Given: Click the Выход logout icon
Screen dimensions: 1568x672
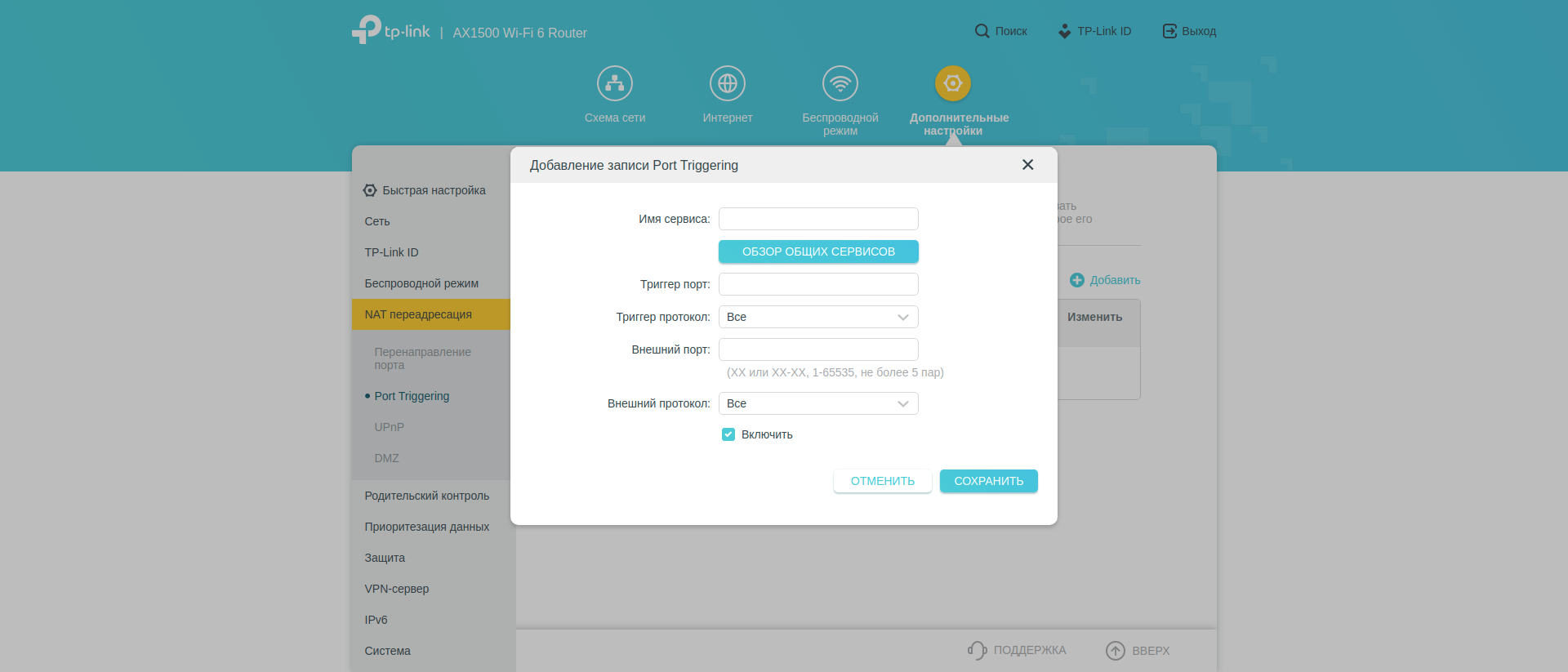Looking at the screenshot, I should click(1169, 31).
